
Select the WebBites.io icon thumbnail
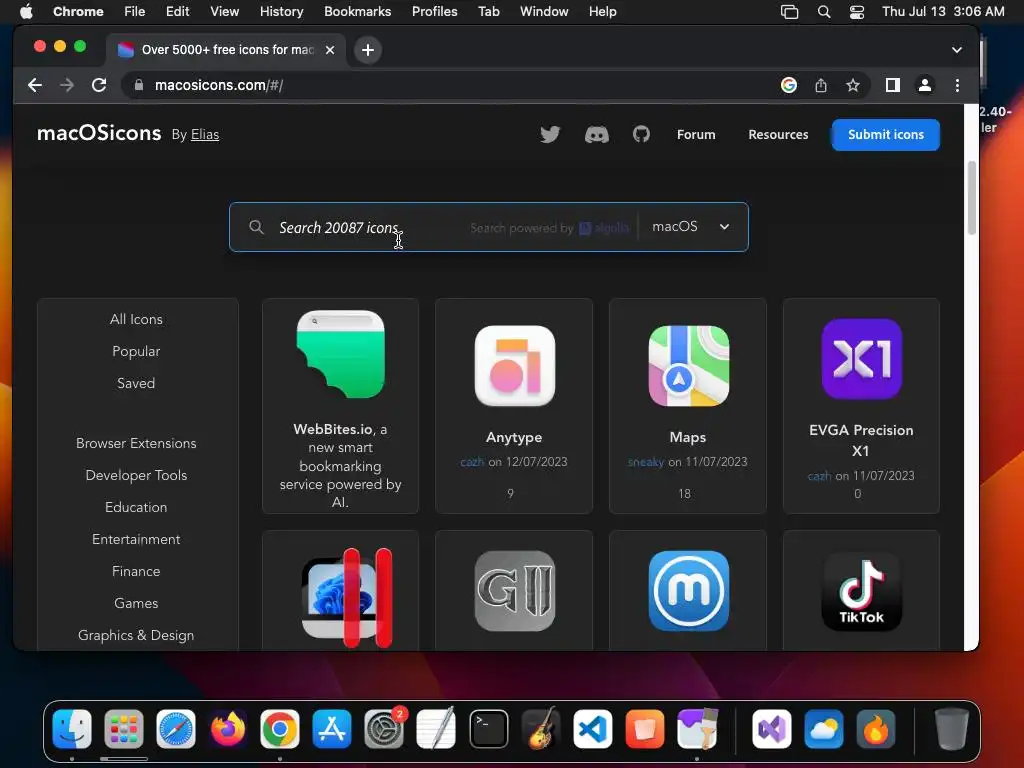pos(340,355)
